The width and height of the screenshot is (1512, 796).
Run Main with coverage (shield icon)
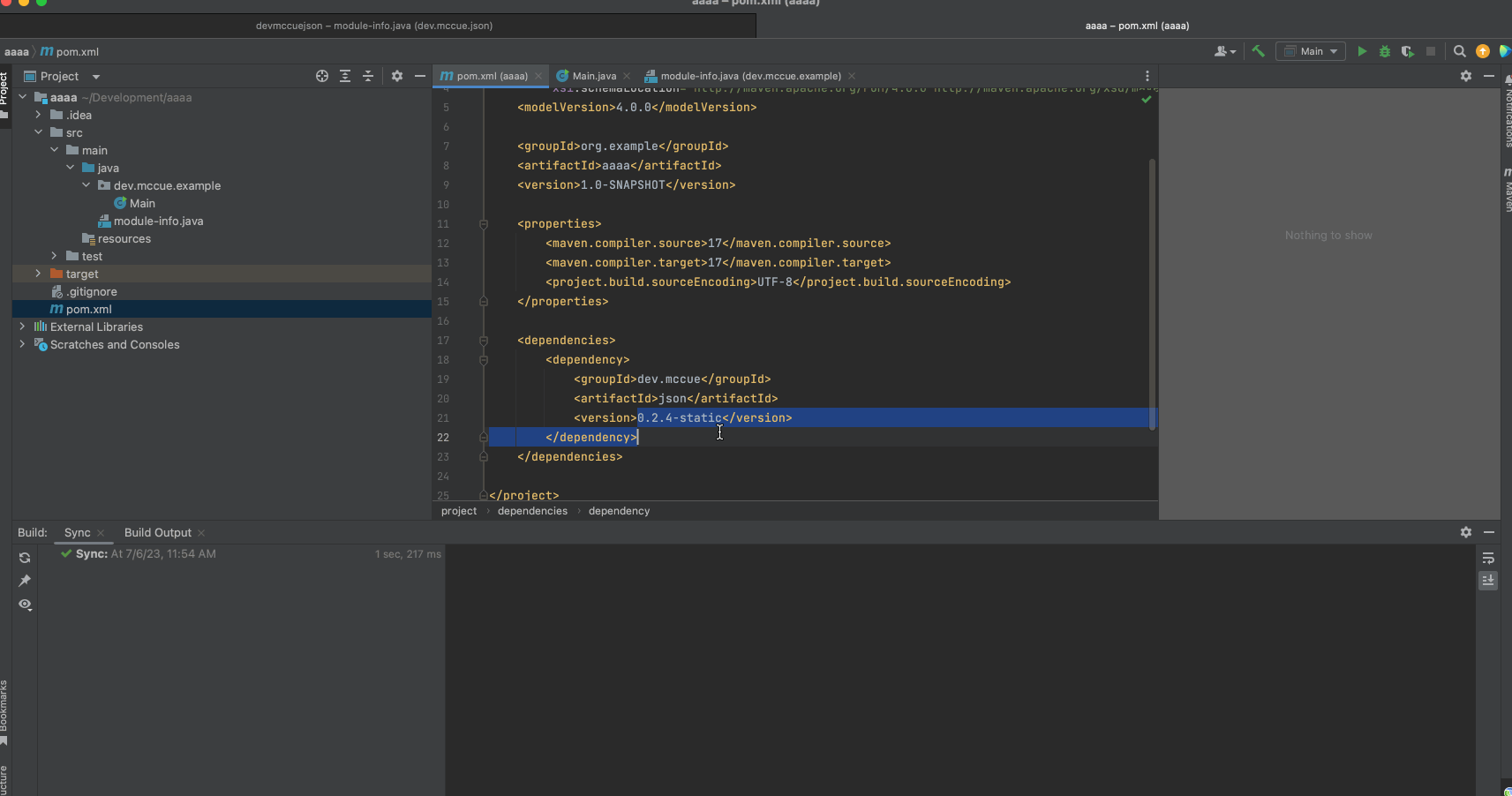(x=1409, y=51)
